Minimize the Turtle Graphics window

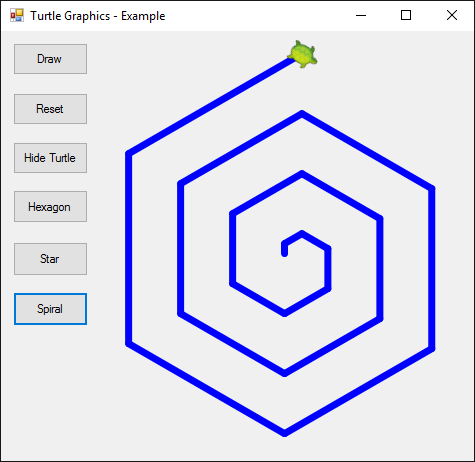361,15
